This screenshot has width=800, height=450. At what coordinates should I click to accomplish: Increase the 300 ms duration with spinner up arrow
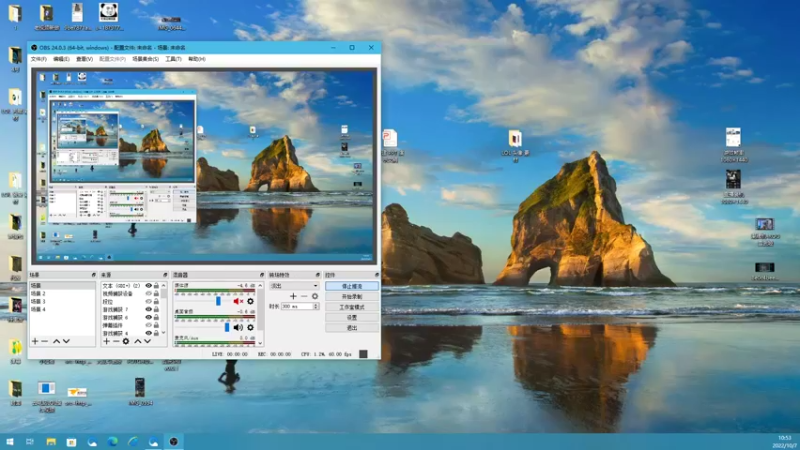click(x=316, y=305)
